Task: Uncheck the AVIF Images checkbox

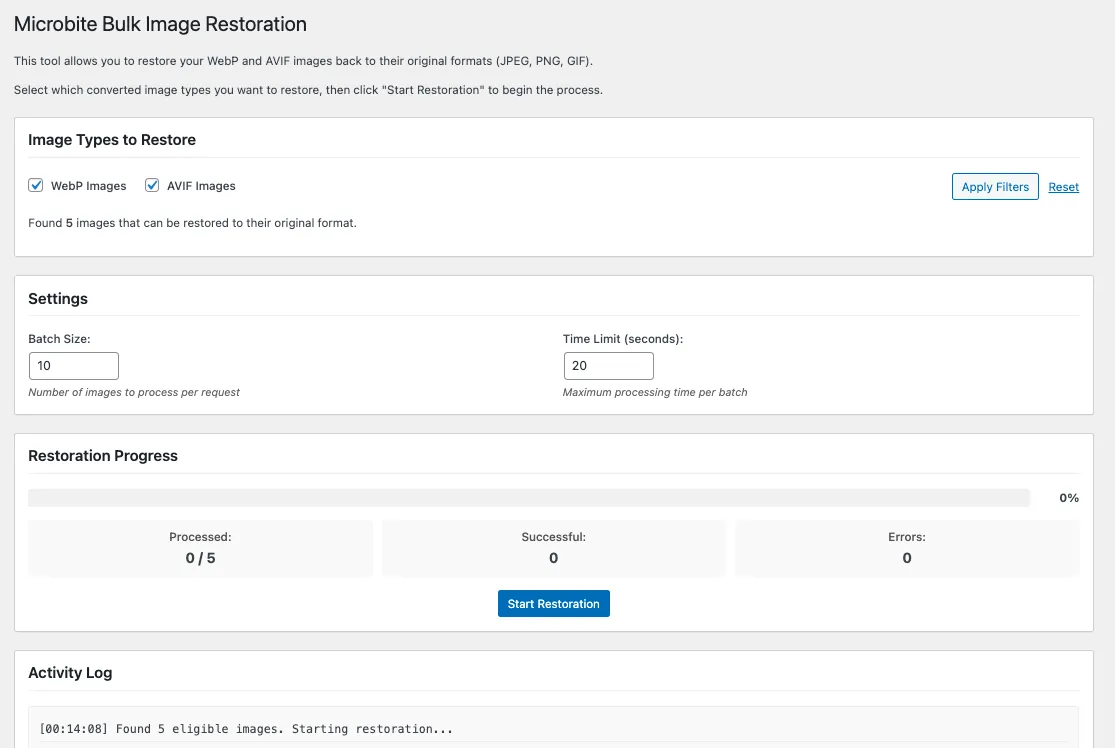Action: click(152, 186)
